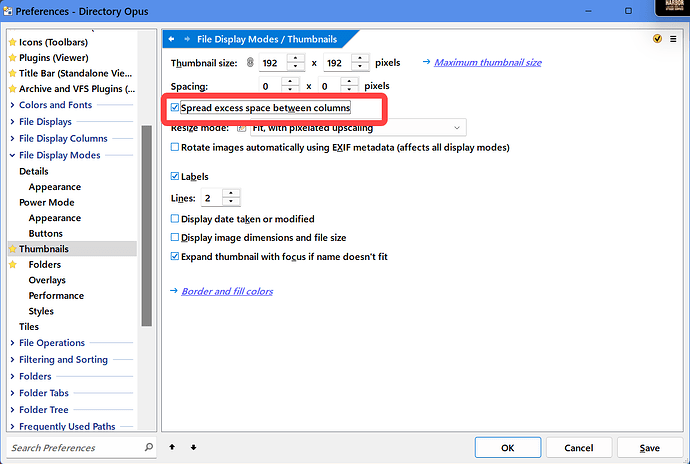Click the Directory Opus icon in the title bar

(x=7, y=11)
